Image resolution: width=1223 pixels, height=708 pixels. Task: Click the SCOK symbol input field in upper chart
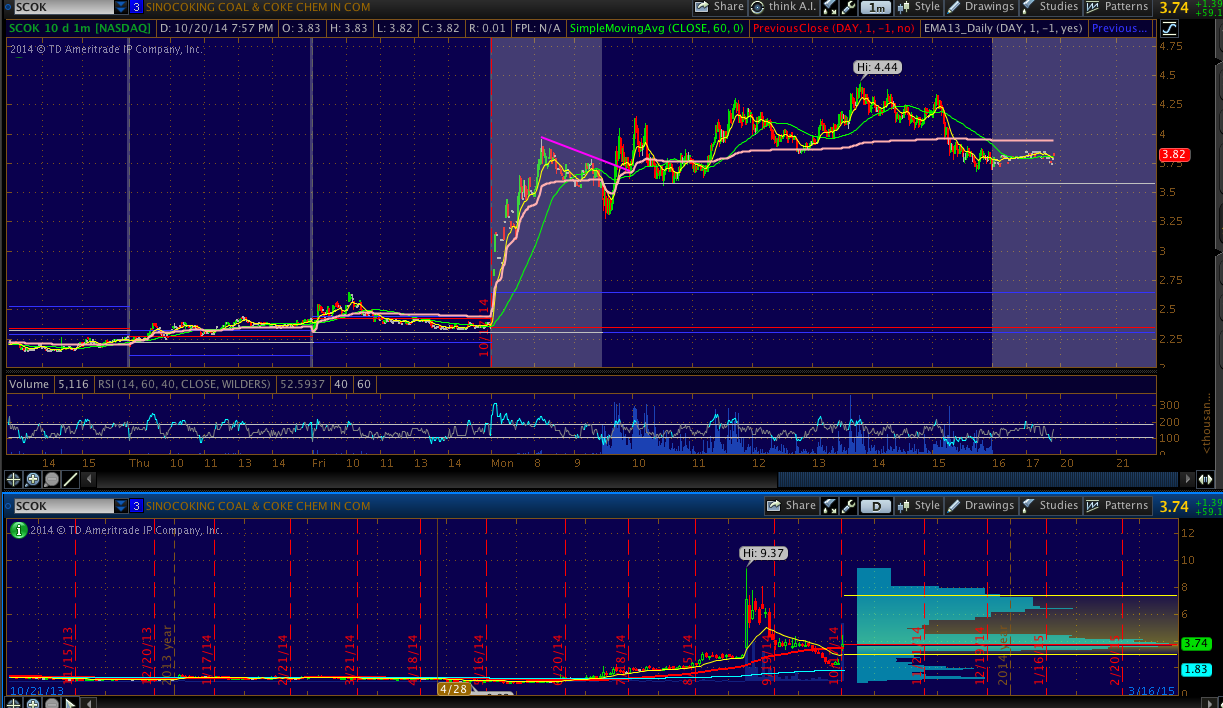pos(60,7)
